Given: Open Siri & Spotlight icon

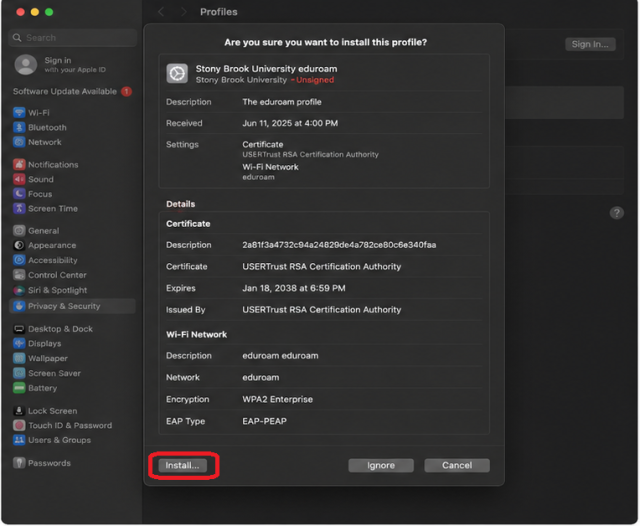Looking at the screenshot, I should [x=19, y=290].
